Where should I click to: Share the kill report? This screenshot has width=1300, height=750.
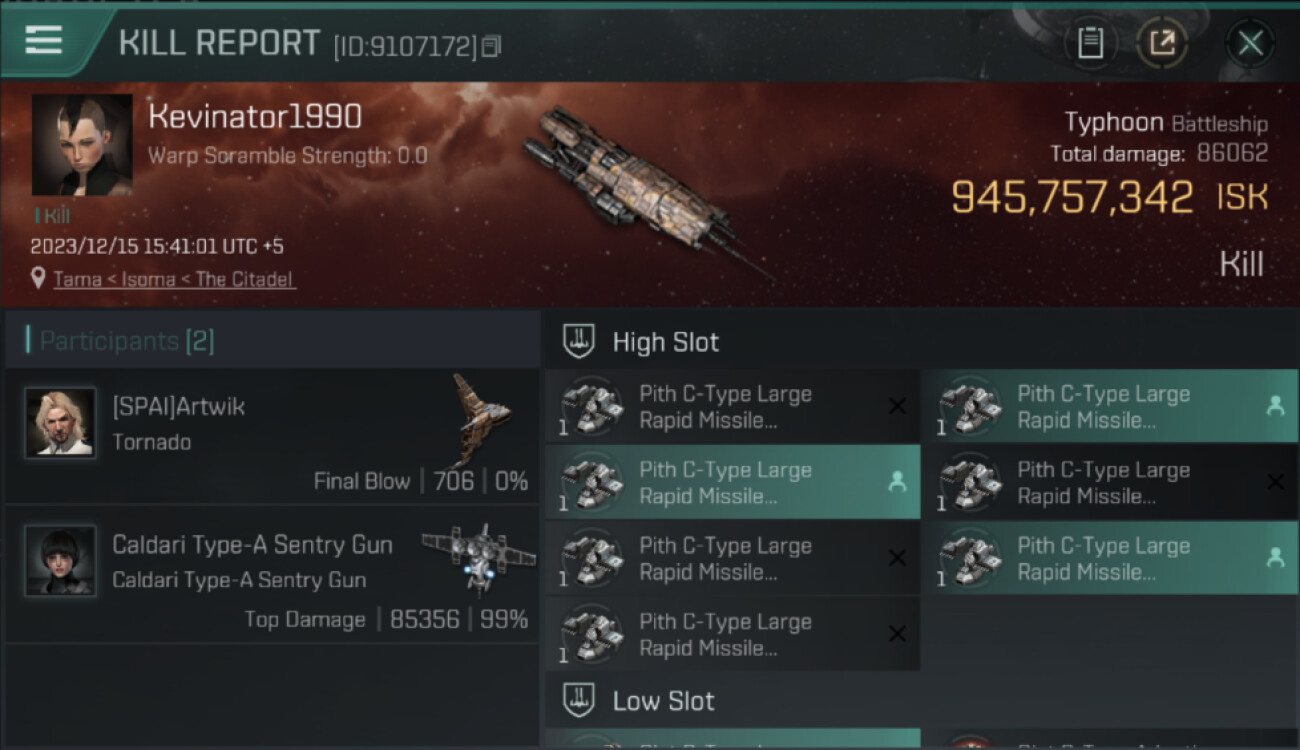(x=1161, y=43)
